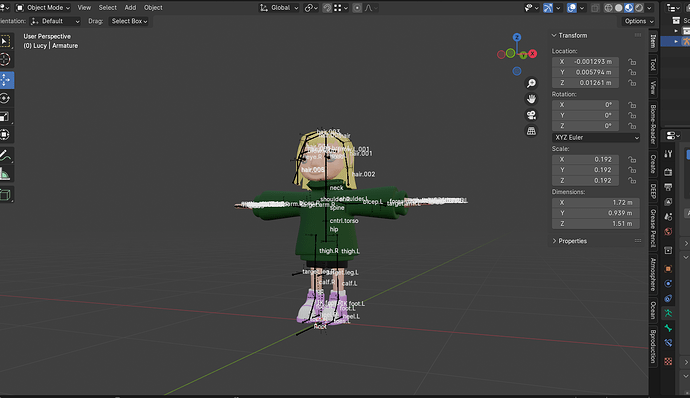Open the Select Box drag dropdown
The image size is (690, 398).
click(x=129, y=21)
